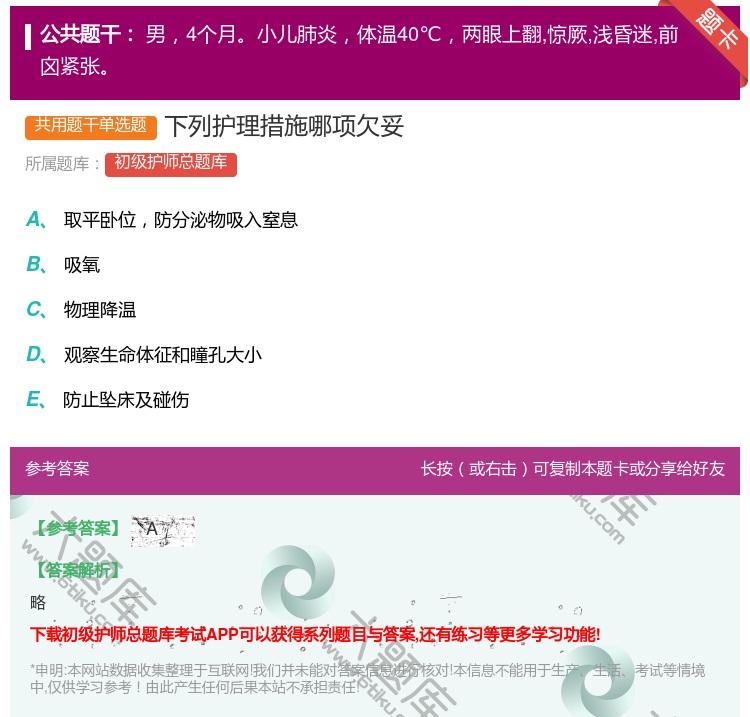Click the 【参考答案】 green label

(77, 529)
